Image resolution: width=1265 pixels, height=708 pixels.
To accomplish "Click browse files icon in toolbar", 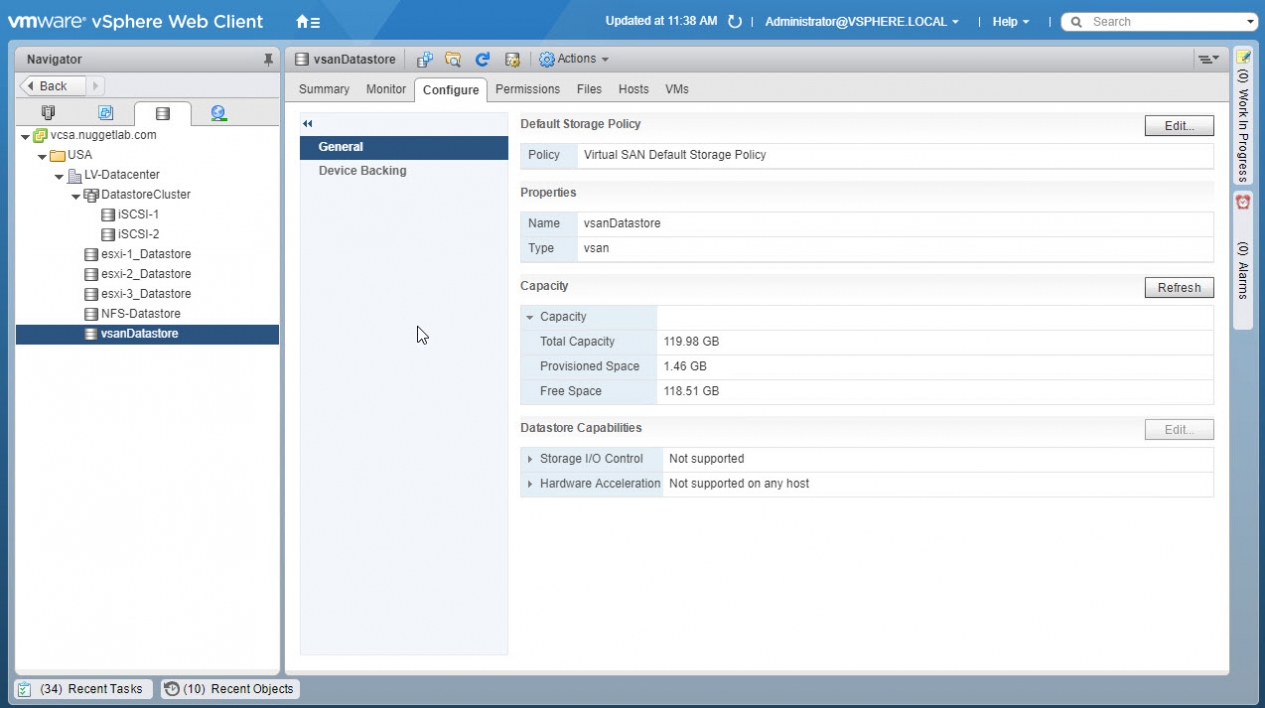I will 453,60.
